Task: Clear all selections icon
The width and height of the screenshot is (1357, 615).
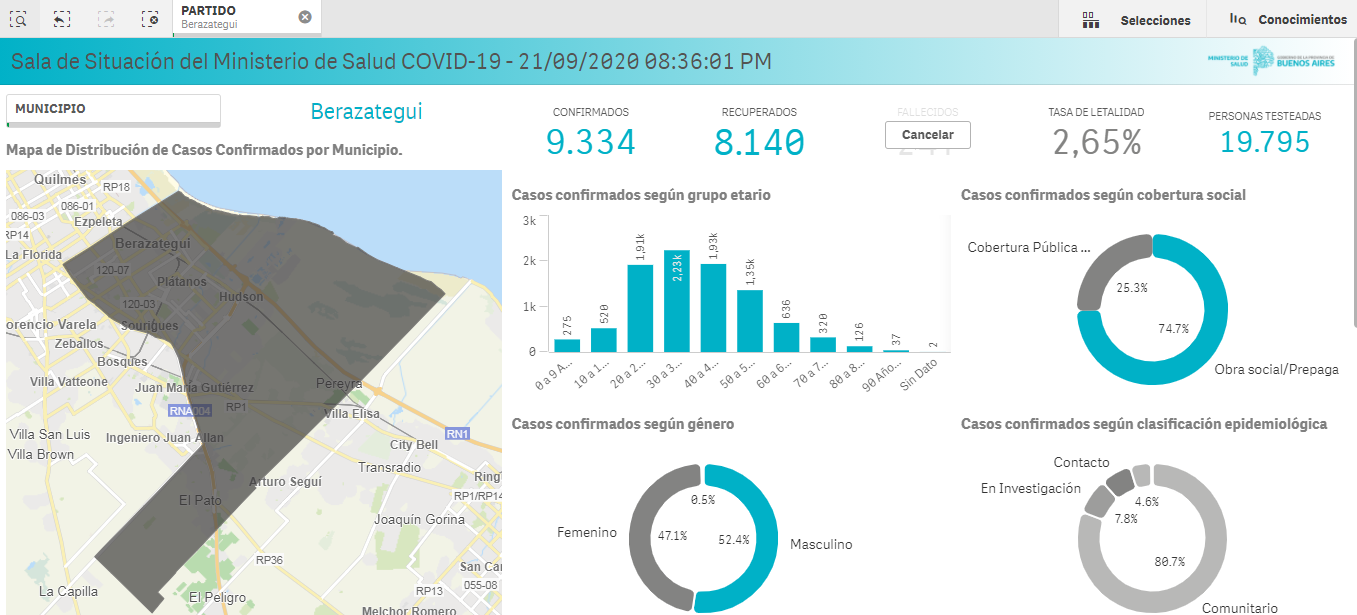Action: [x=150, y=19]
